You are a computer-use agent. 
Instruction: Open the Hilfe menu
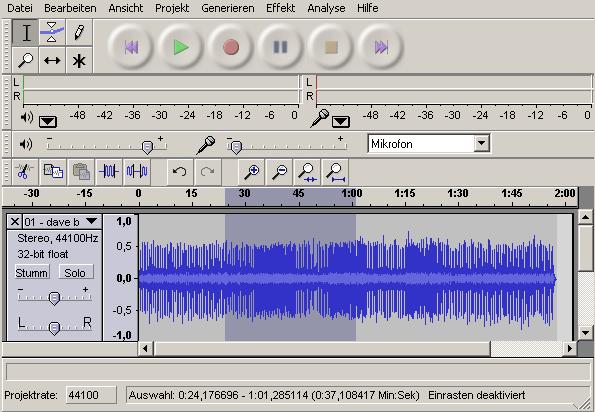pyautogui.click(x=367, y=8)
